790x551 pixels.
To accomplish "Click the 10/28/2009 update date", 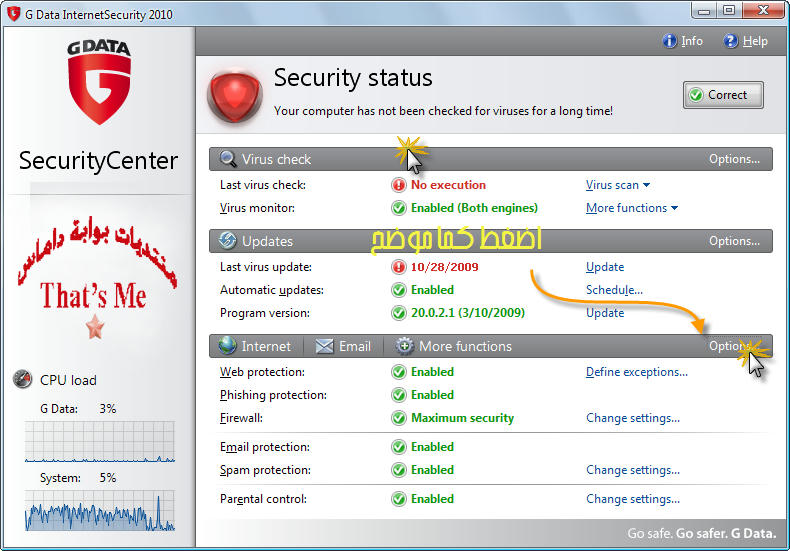I will (x=444, y=267).
